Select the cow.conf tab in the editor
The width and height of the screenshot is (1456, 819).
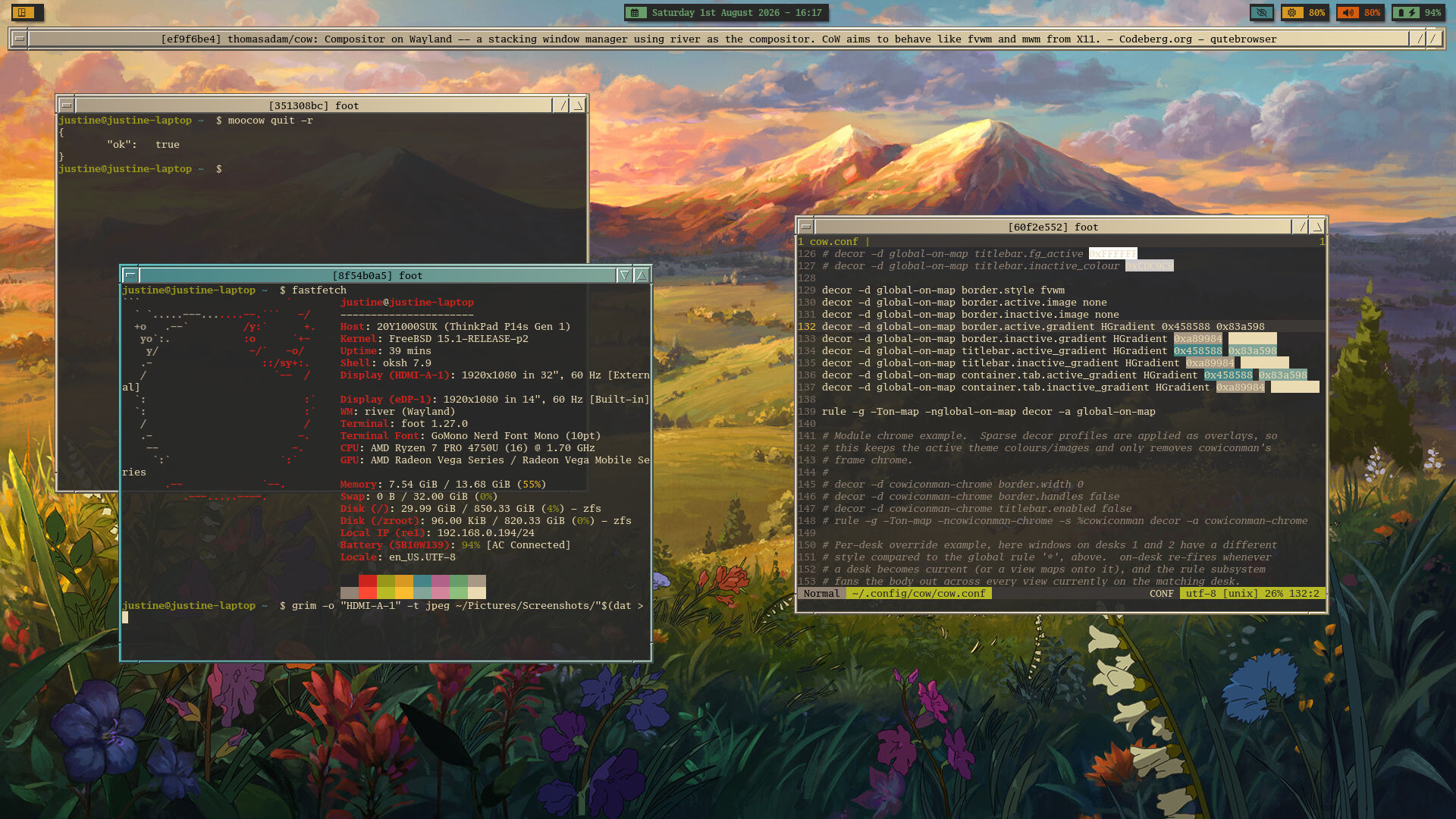tap(833, 242)
